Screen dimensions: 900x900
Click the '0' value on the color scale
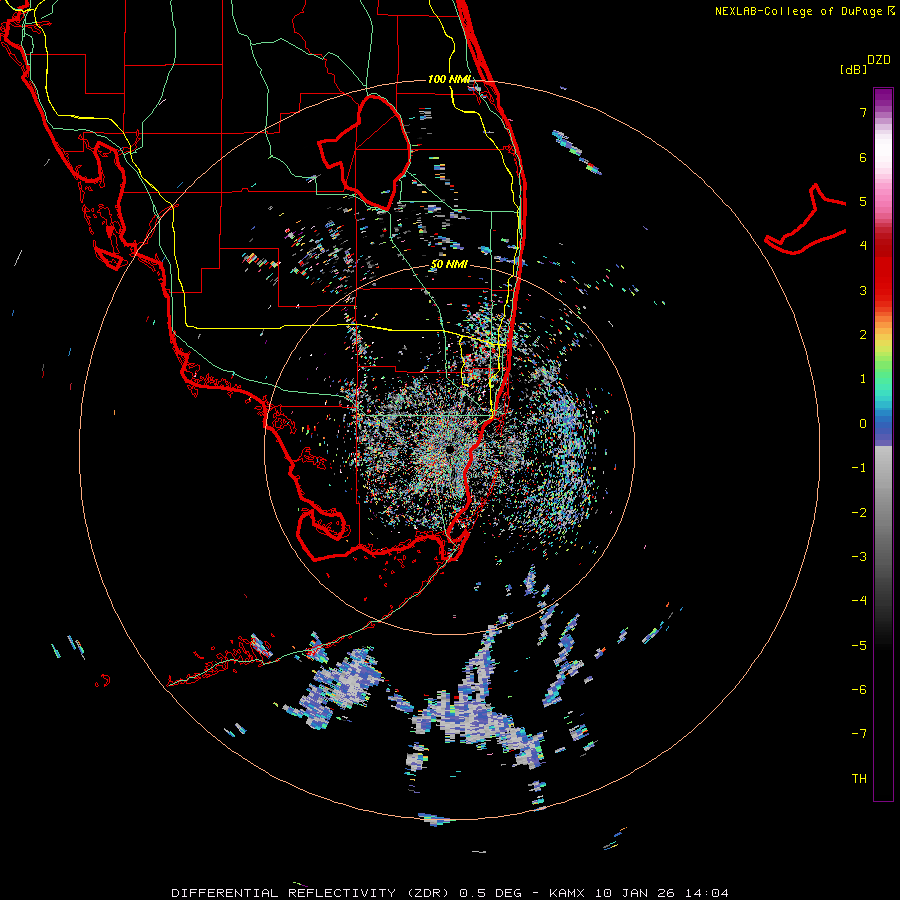[x=863, y=424]
